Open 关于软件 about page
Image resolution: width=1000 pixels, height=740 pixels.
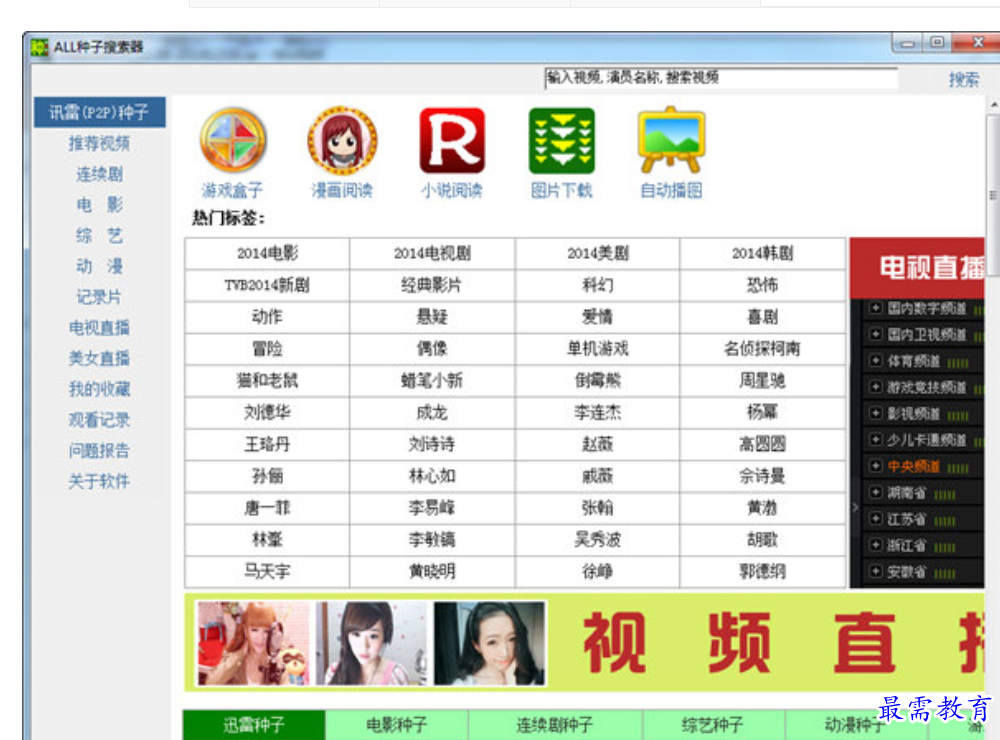pos(99,481)
